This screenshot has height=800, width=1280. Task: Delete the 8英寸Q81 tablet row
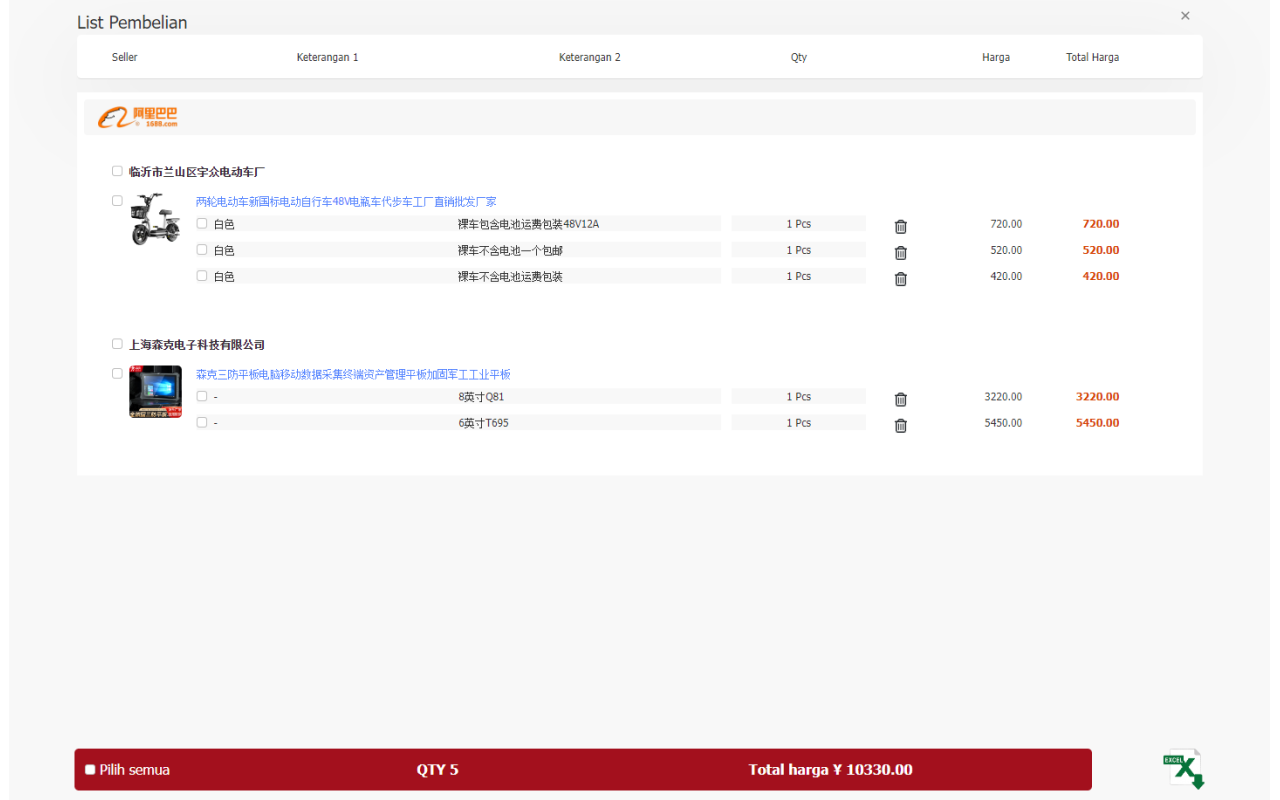click(x=900, y=398)
